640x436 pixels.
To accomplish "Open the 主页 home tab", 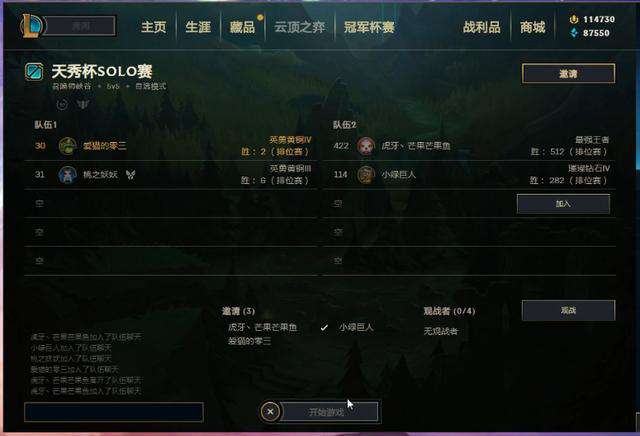I will 153,27.
